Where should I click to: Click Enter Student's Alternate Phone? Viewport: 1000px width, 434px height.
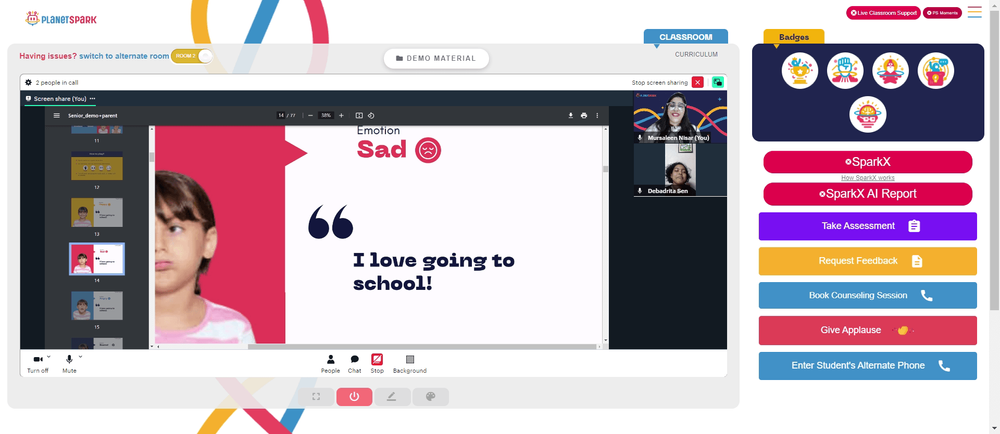(867, 366)
